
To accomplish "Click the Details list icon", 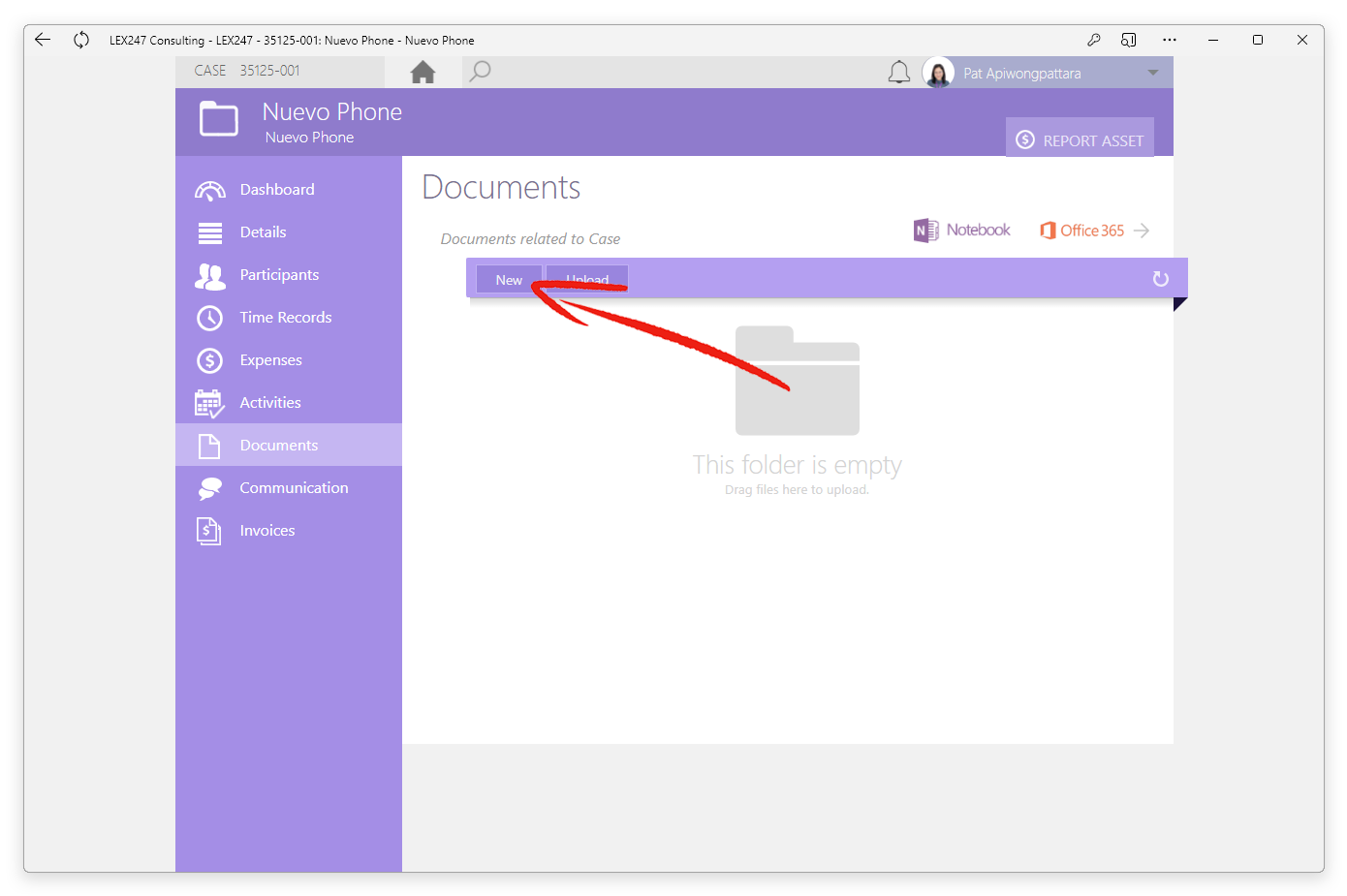I will click(209, 232).
